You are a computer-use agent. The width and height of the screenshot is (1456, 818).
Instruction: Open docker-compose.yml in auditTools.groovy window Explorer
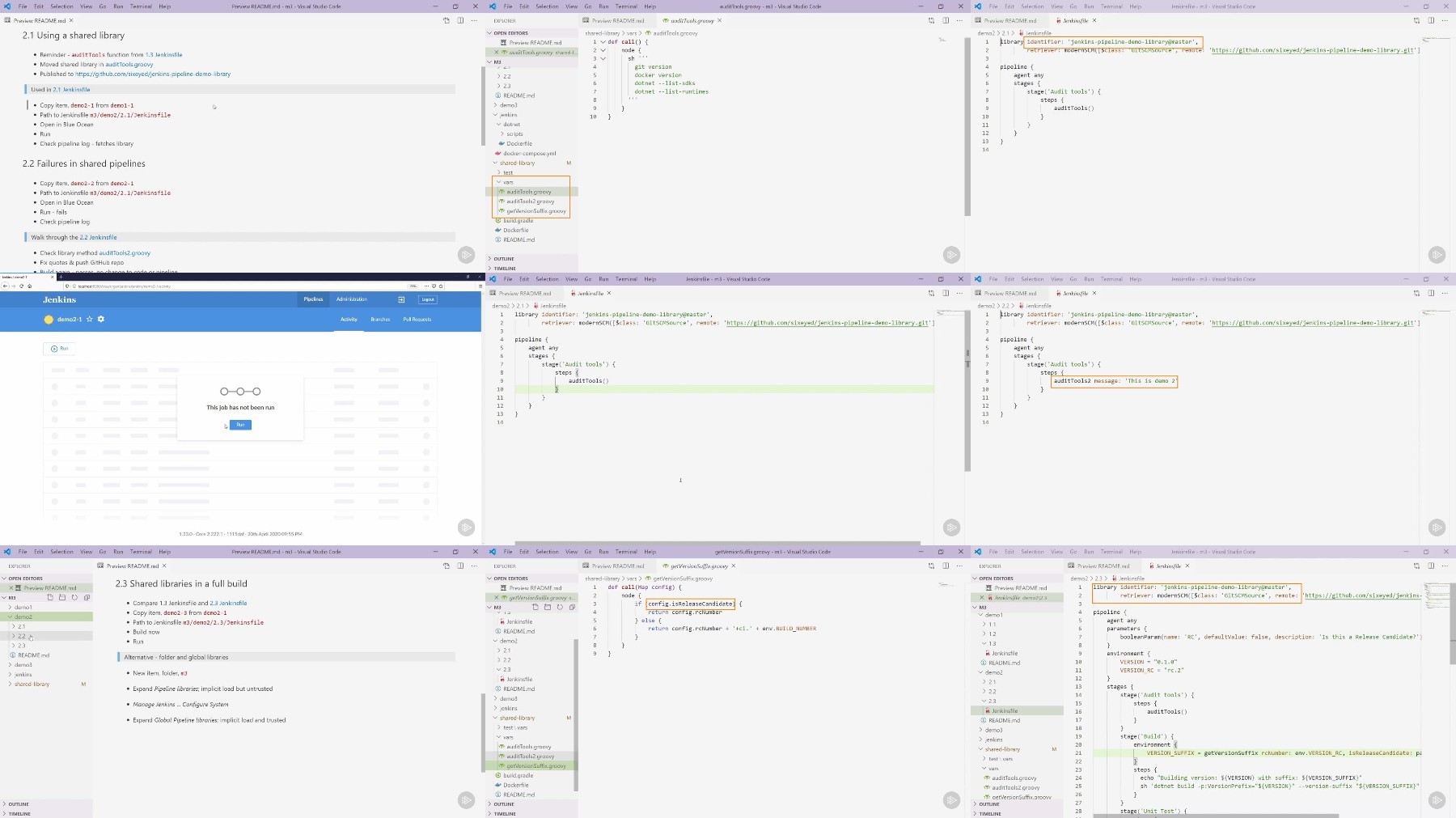click(x=530, y=153)
